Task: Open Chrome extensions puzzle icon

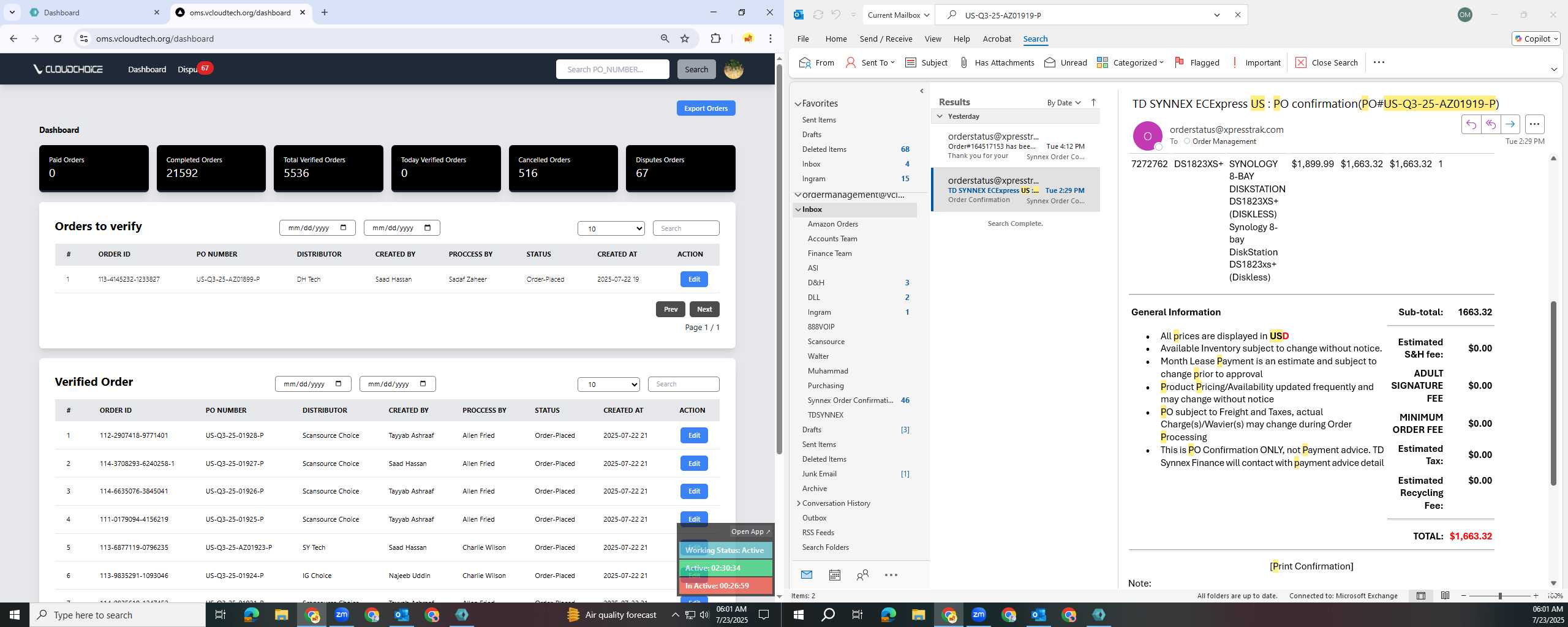Action: [x=715, y=39]
